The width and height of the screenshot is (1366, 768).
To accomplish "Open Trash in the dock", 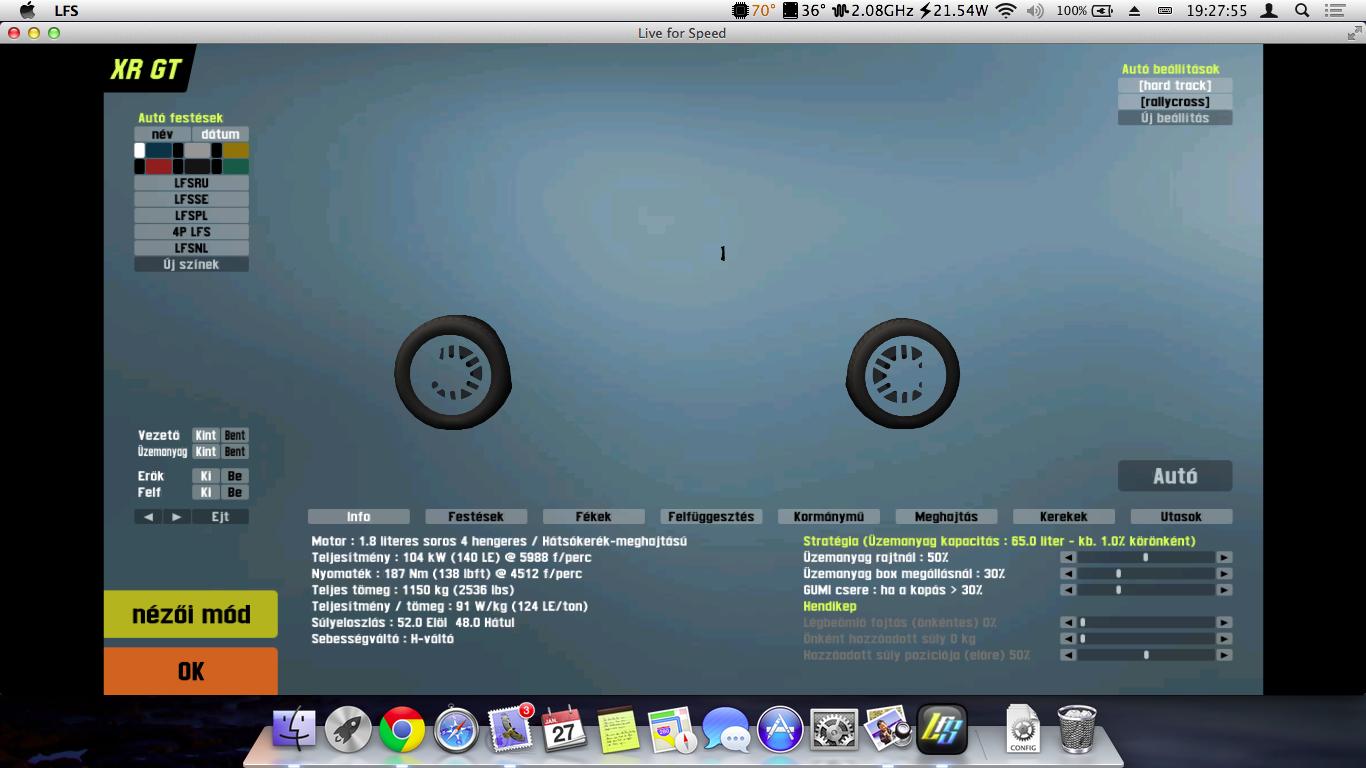I will 1077,729.
